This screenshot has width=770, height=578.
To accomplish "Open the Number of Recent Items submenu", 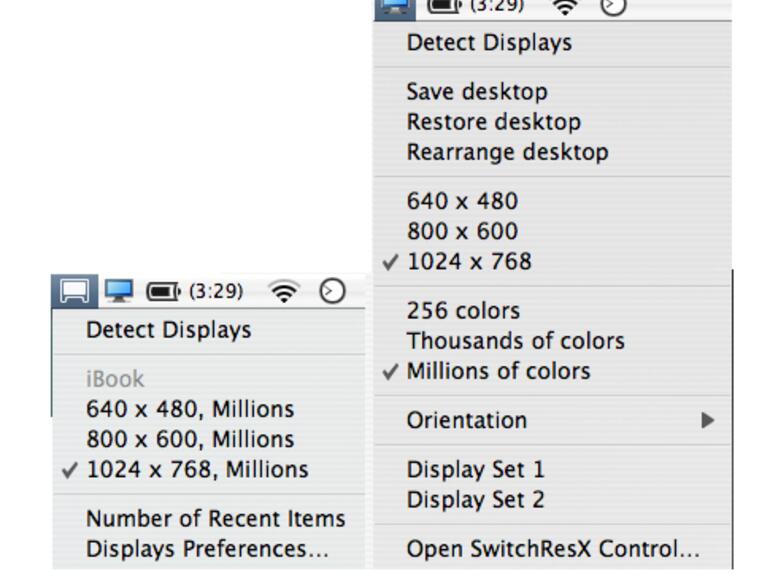I will pos(215,519).
